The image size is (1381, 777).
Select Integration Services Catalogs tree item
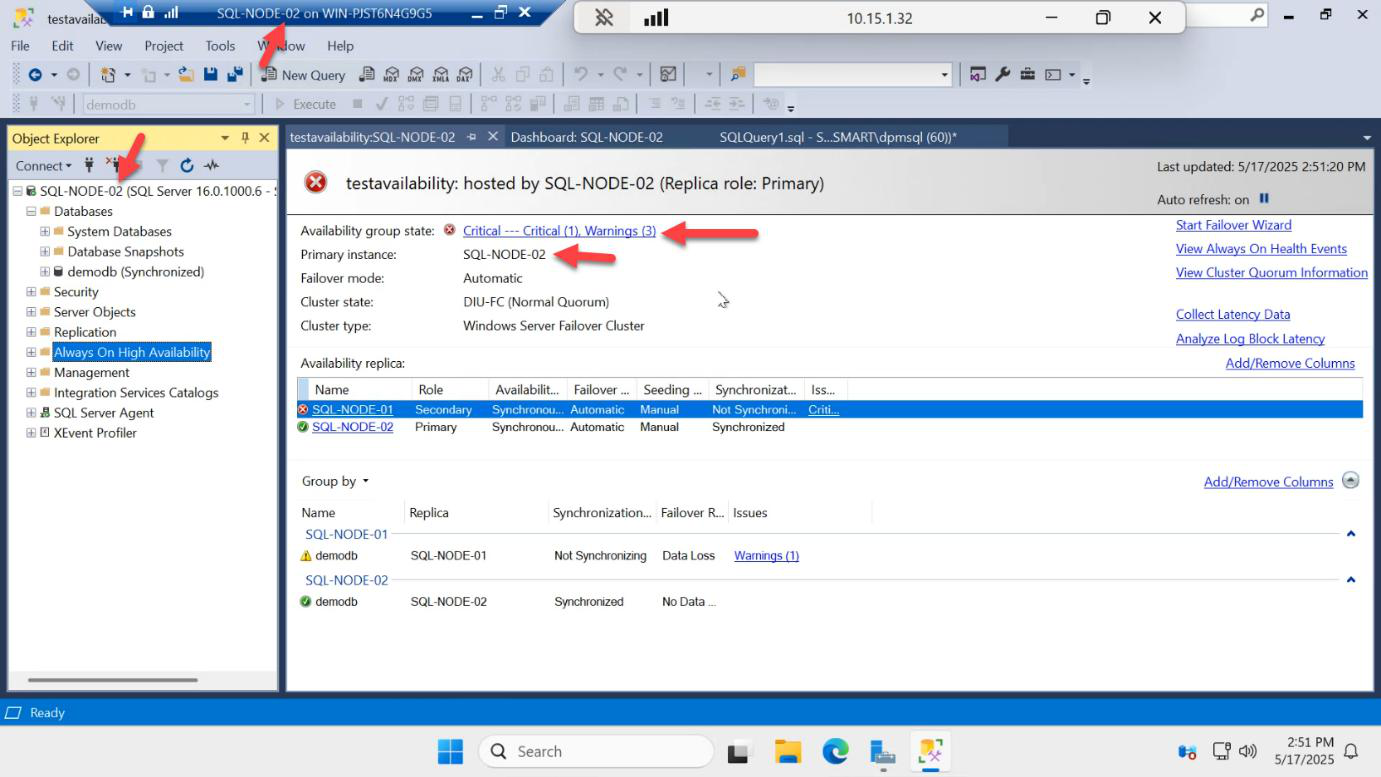coord(136,393)
